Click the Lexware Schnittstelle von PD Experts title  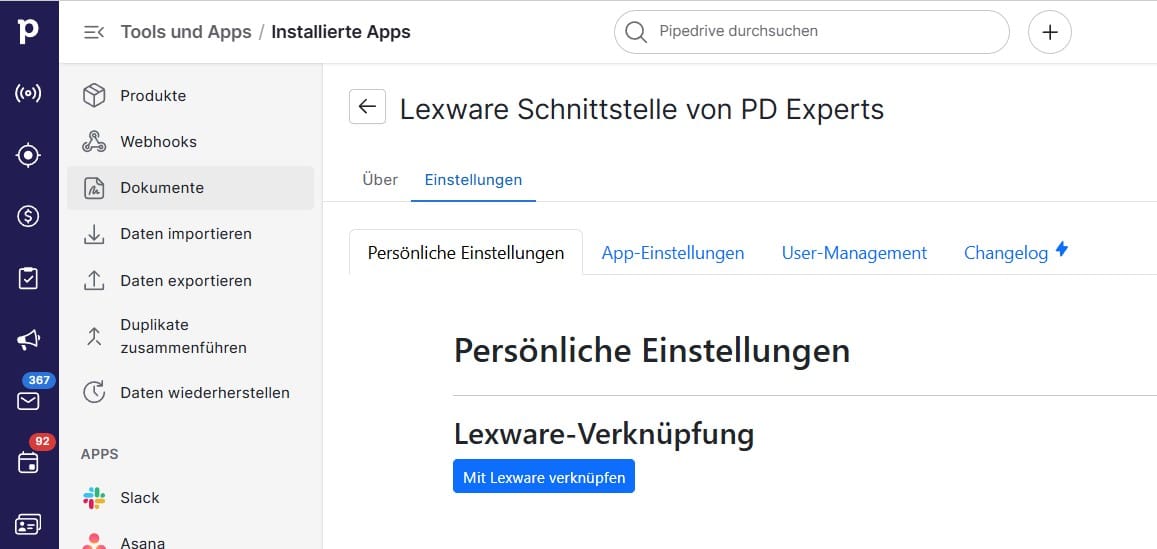click(642, 109)
